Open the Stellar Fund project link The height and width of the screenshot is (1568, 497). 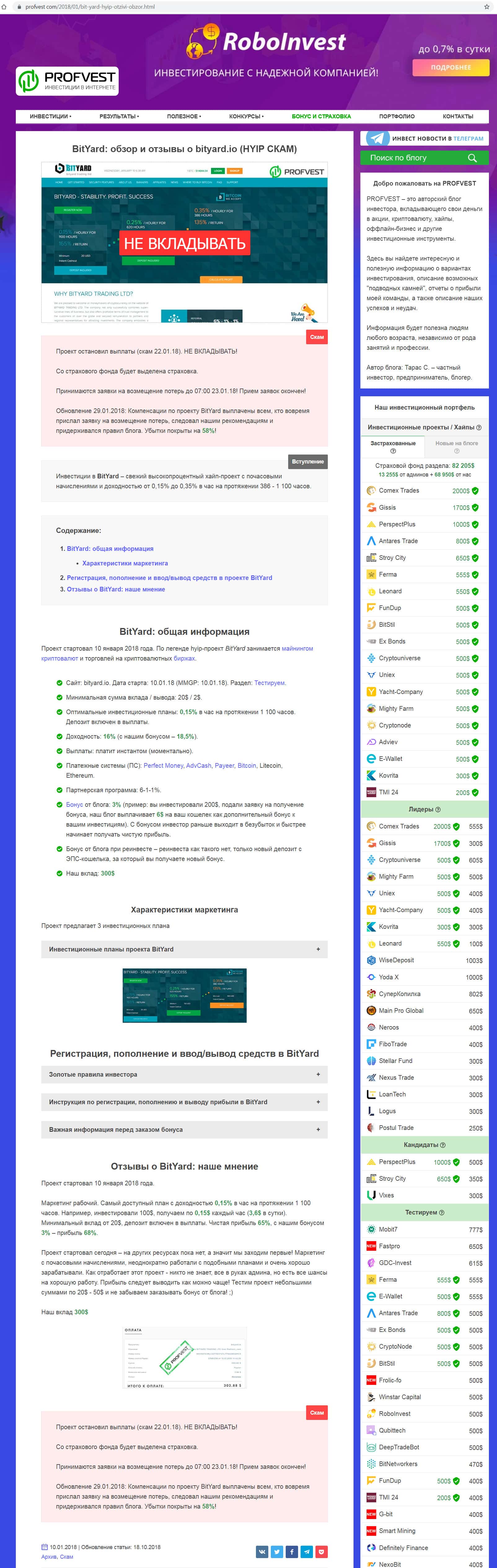[x=395, y=1061]
